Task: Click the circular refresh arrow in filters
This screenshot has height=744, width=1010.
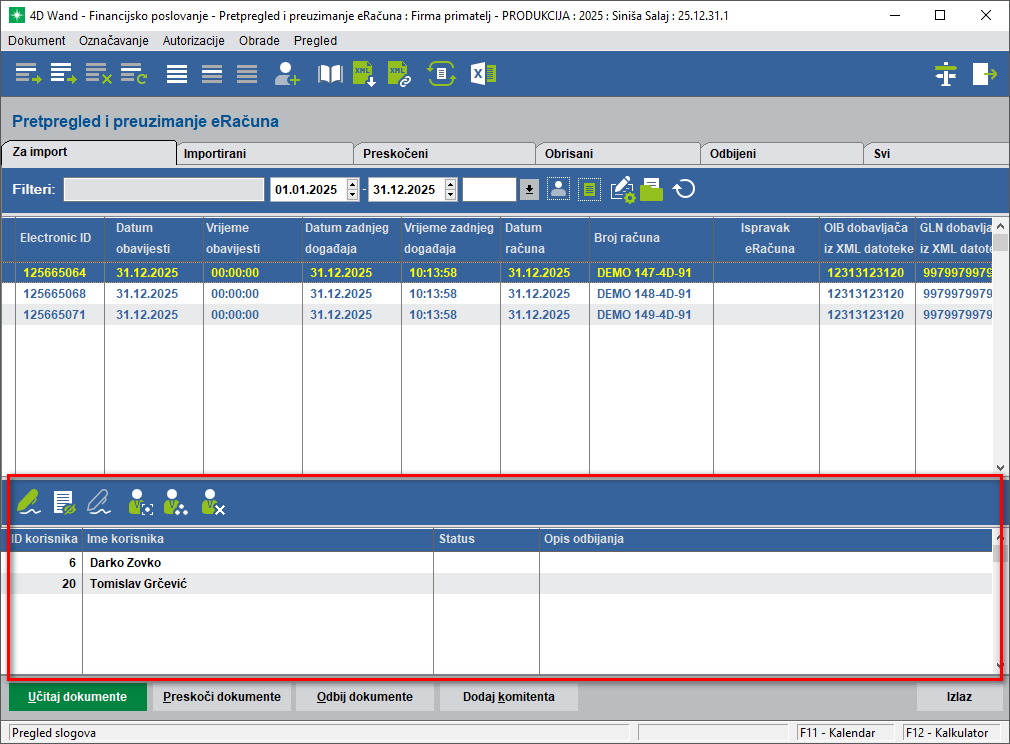Action: click(x=684, y=189)
